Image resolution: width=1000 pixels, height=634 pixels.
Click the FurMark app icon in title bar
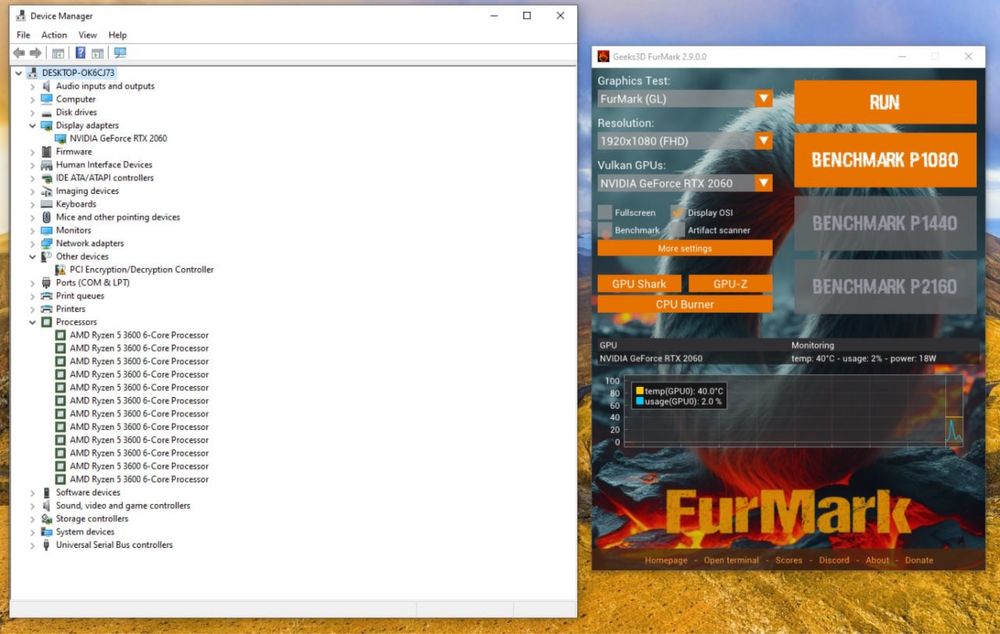(603, 57)
